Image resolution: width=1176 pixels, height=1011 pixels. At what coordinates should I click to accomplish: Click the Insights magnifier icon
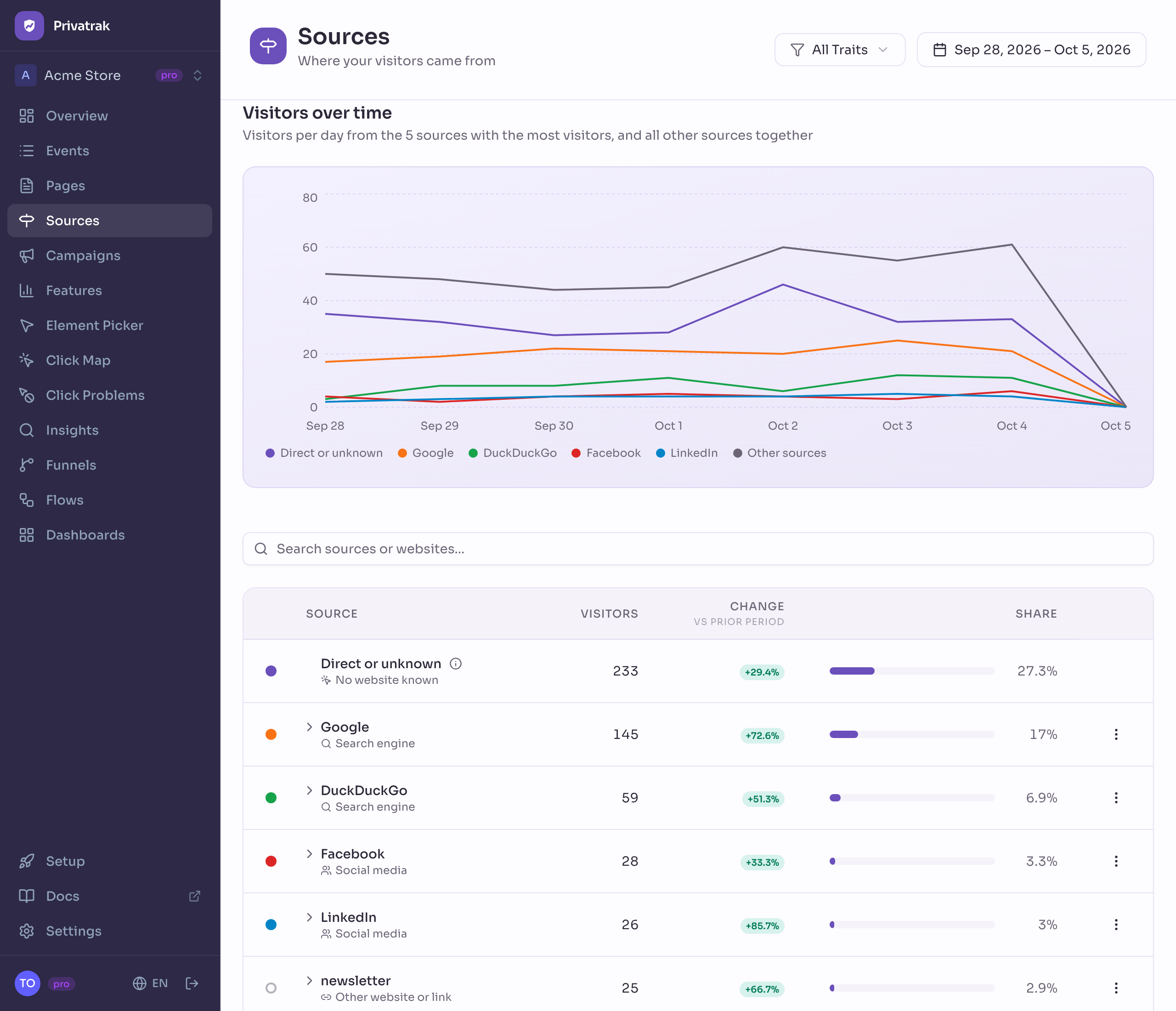(x=27, y=430)
